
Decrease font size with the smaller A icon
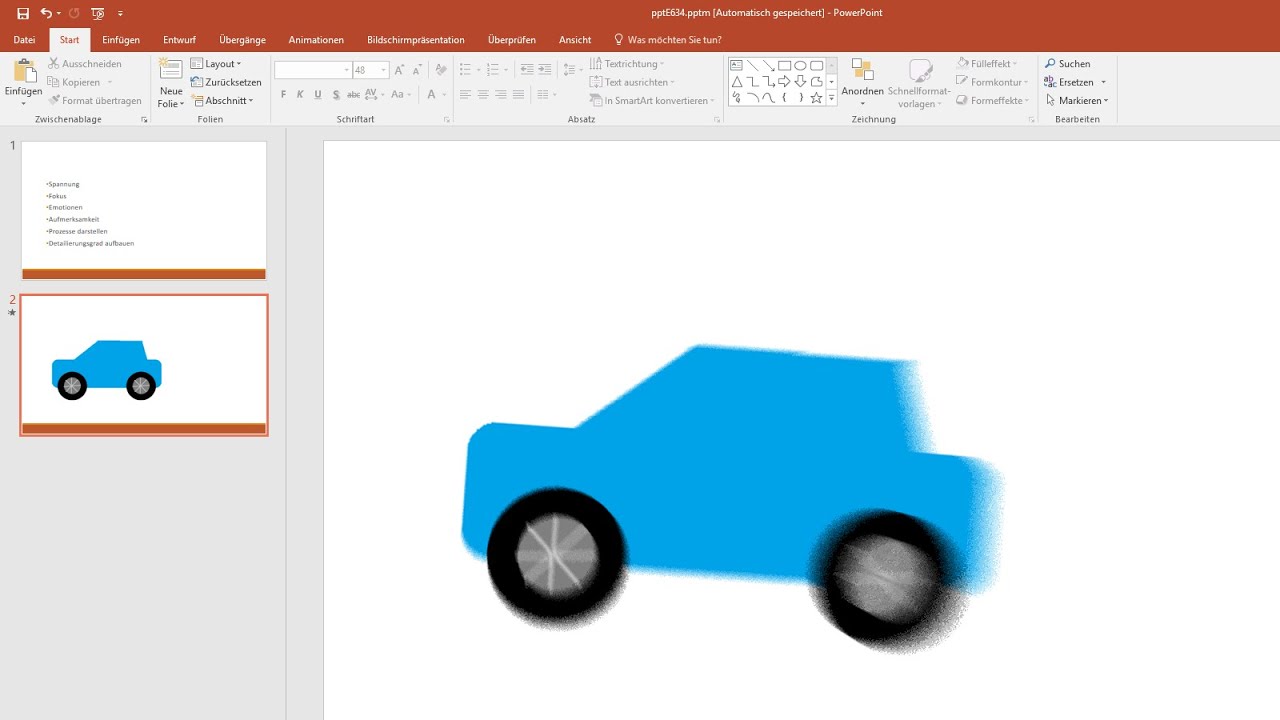pyautogui.click(x=417, y=70)
